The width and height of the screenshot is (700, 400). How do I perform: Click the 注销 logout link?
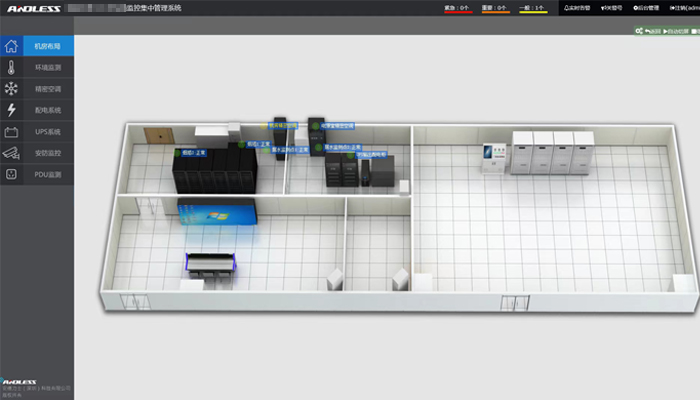(684, 7)
